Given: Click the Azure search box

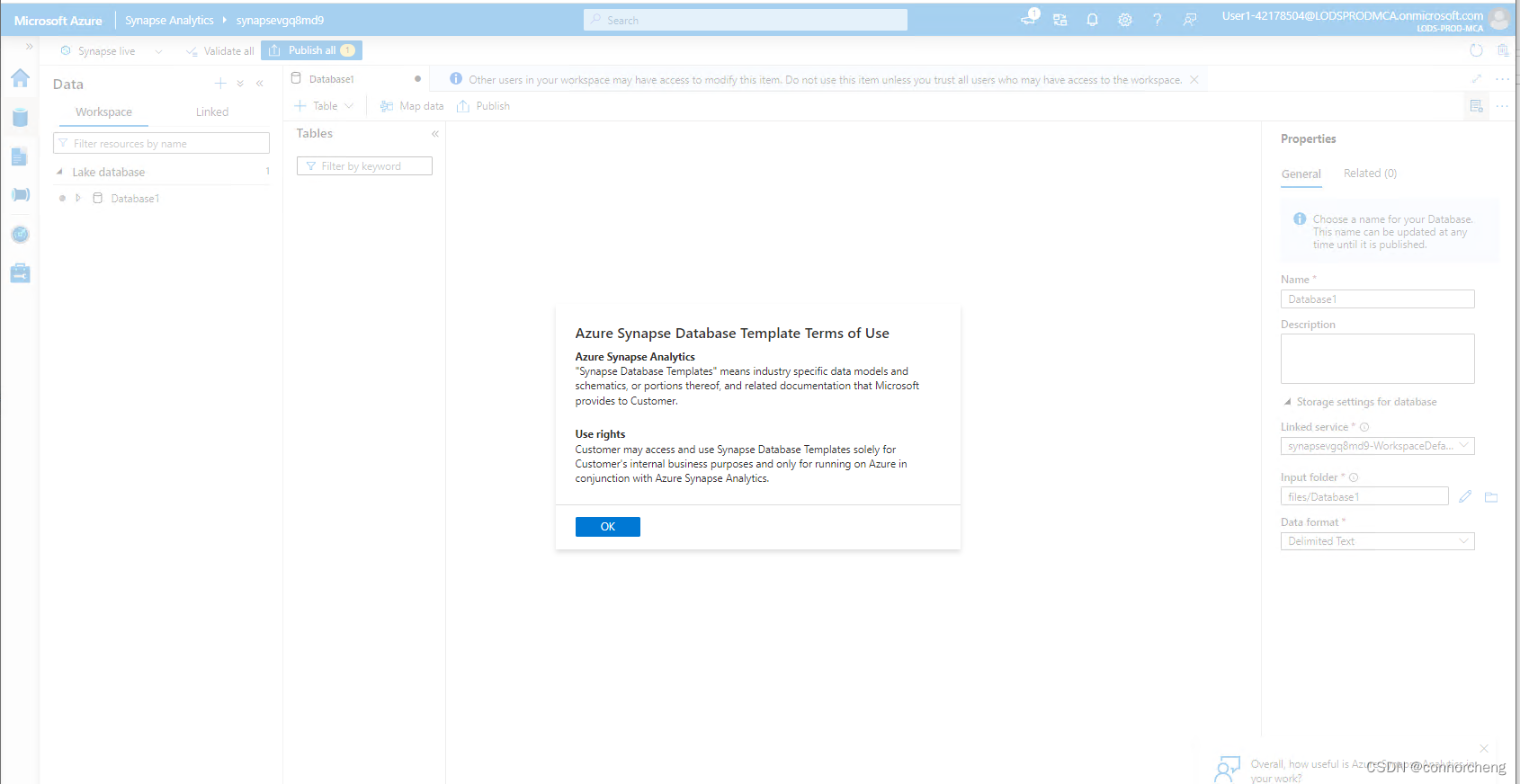Looking at the screenshot, I should pos(746,20).
